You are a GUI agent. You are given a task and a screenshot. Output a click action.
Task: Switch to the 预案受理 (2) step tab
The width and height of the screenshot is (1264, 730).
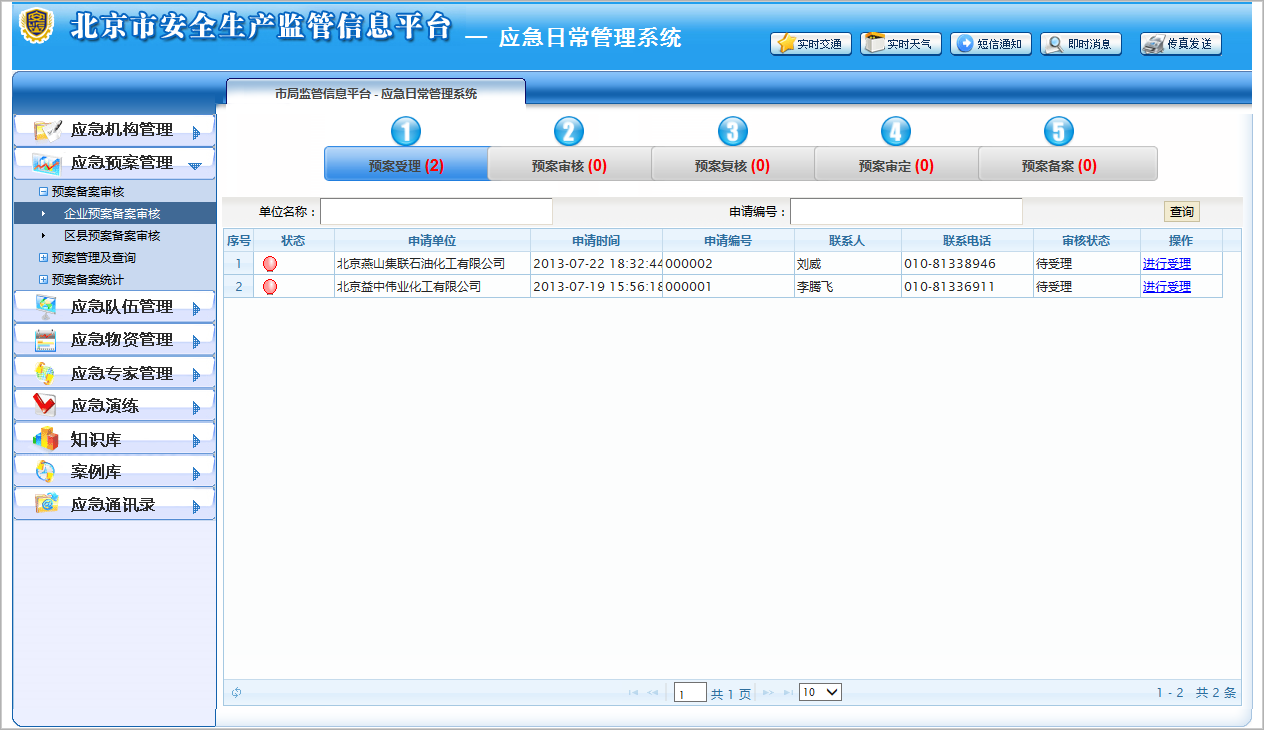click(406, 165)
